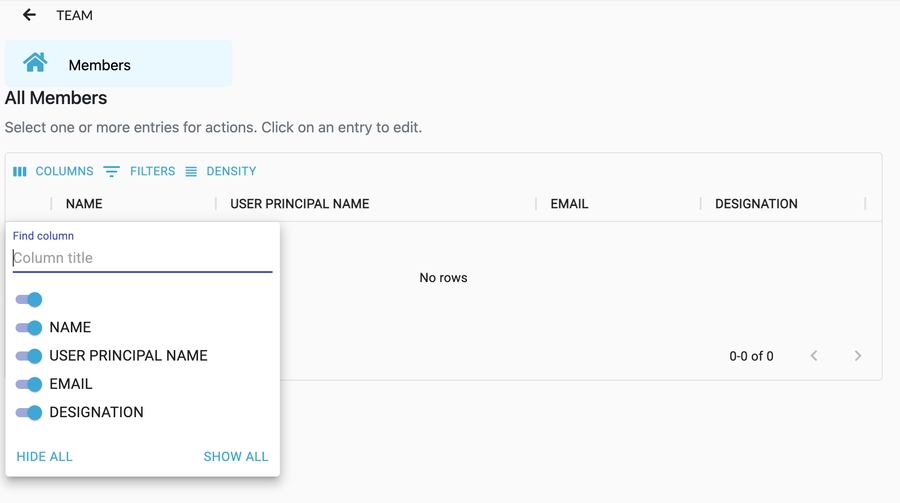Click the EMAIL column header
This screenshot has height=503, width=900.
click(569, 204)
